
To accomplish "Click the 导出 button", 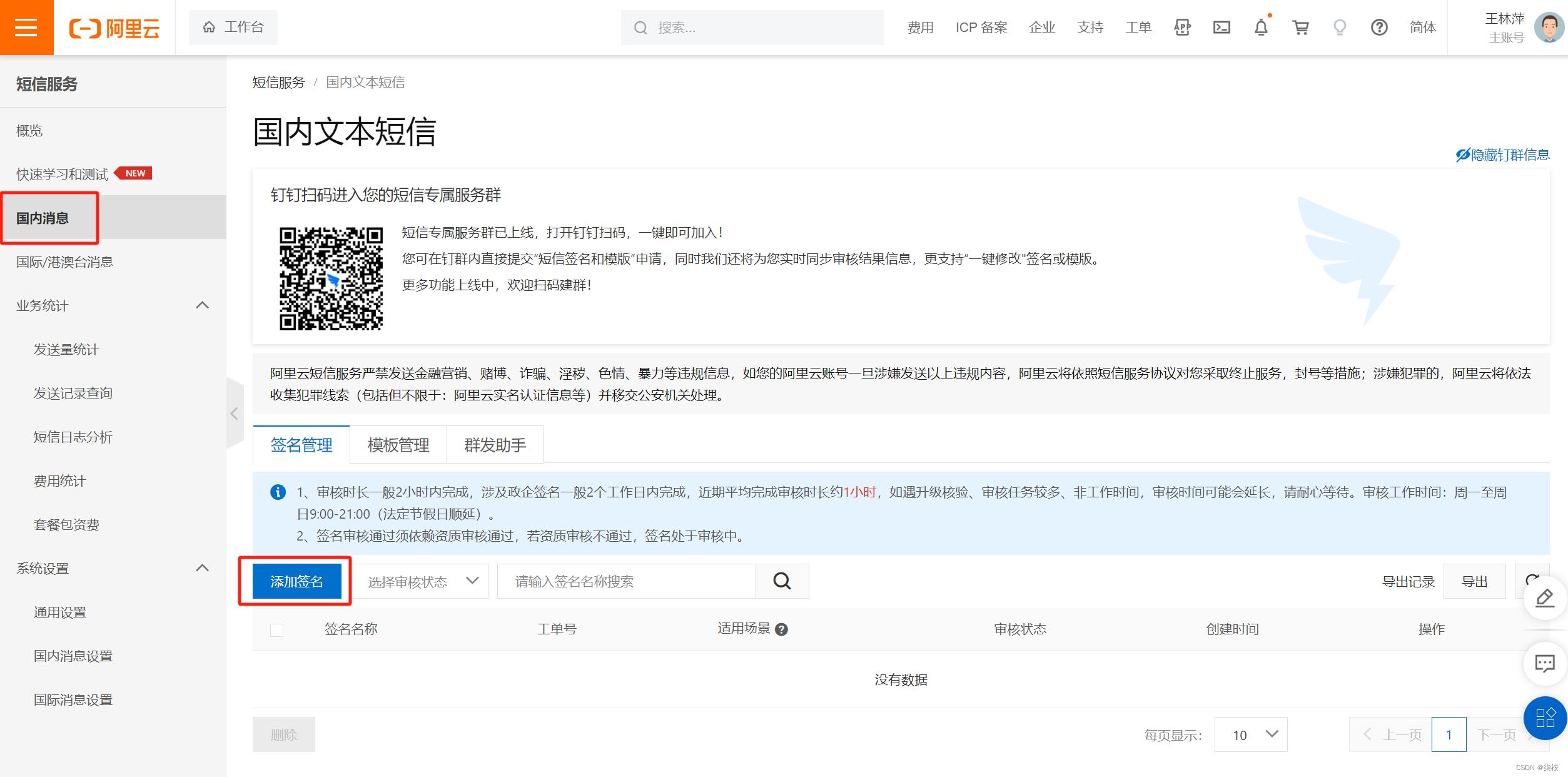I will point(1474,581).
